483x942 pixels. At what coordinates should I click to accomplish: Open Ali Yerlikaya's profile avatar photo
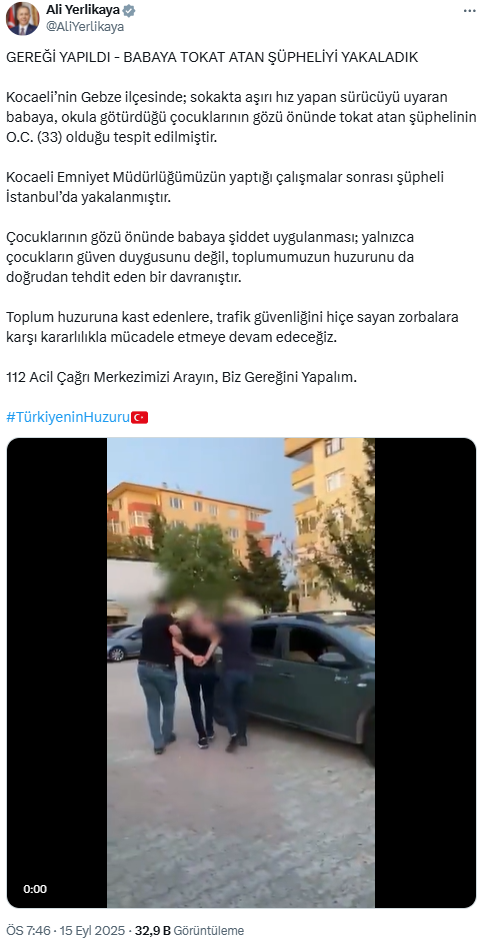[x=22, y=19]
